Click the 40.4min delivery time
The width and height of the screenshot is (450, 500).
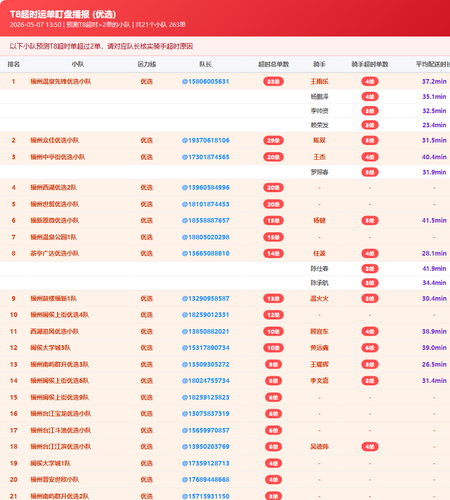(434, 157)
